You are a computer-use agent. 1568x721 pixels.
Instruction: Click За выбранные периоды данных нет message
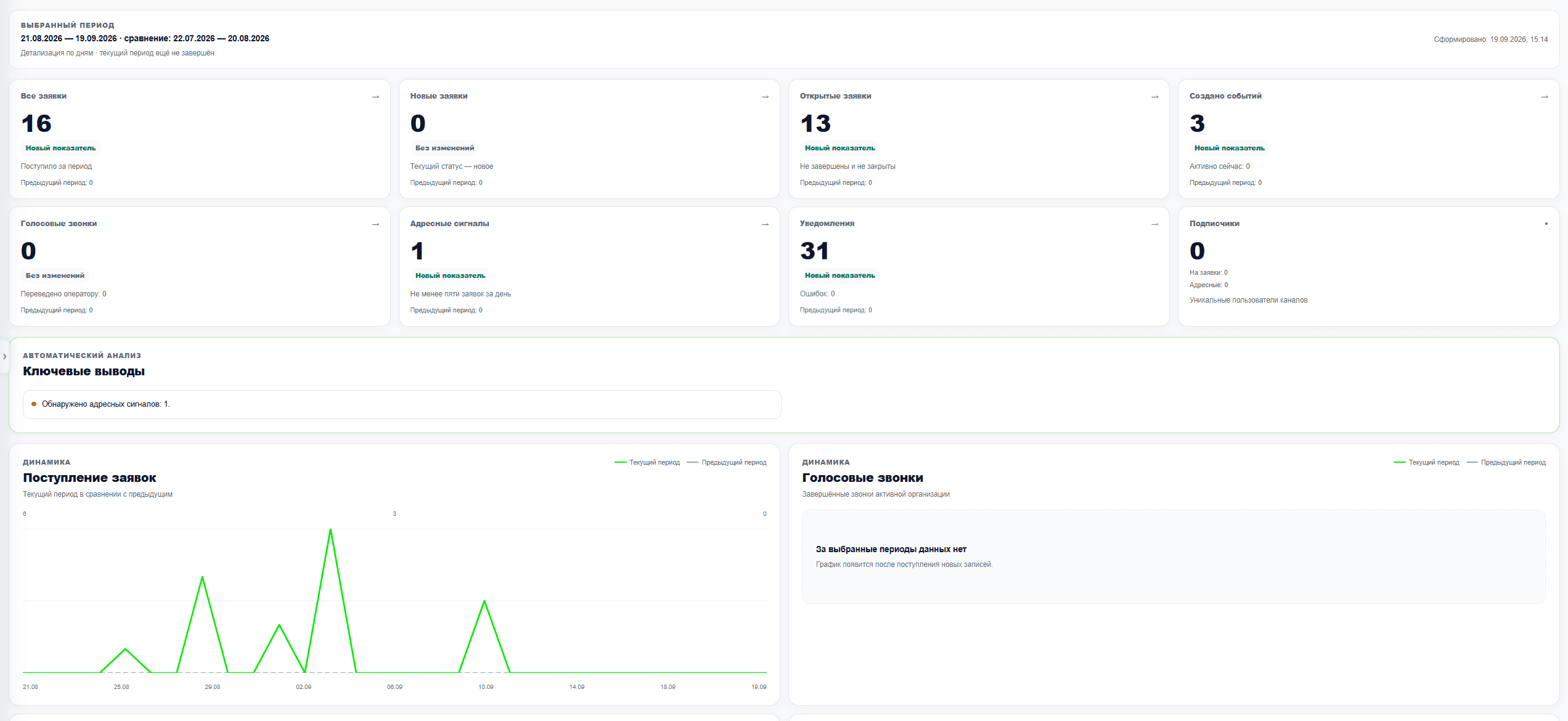891,549
